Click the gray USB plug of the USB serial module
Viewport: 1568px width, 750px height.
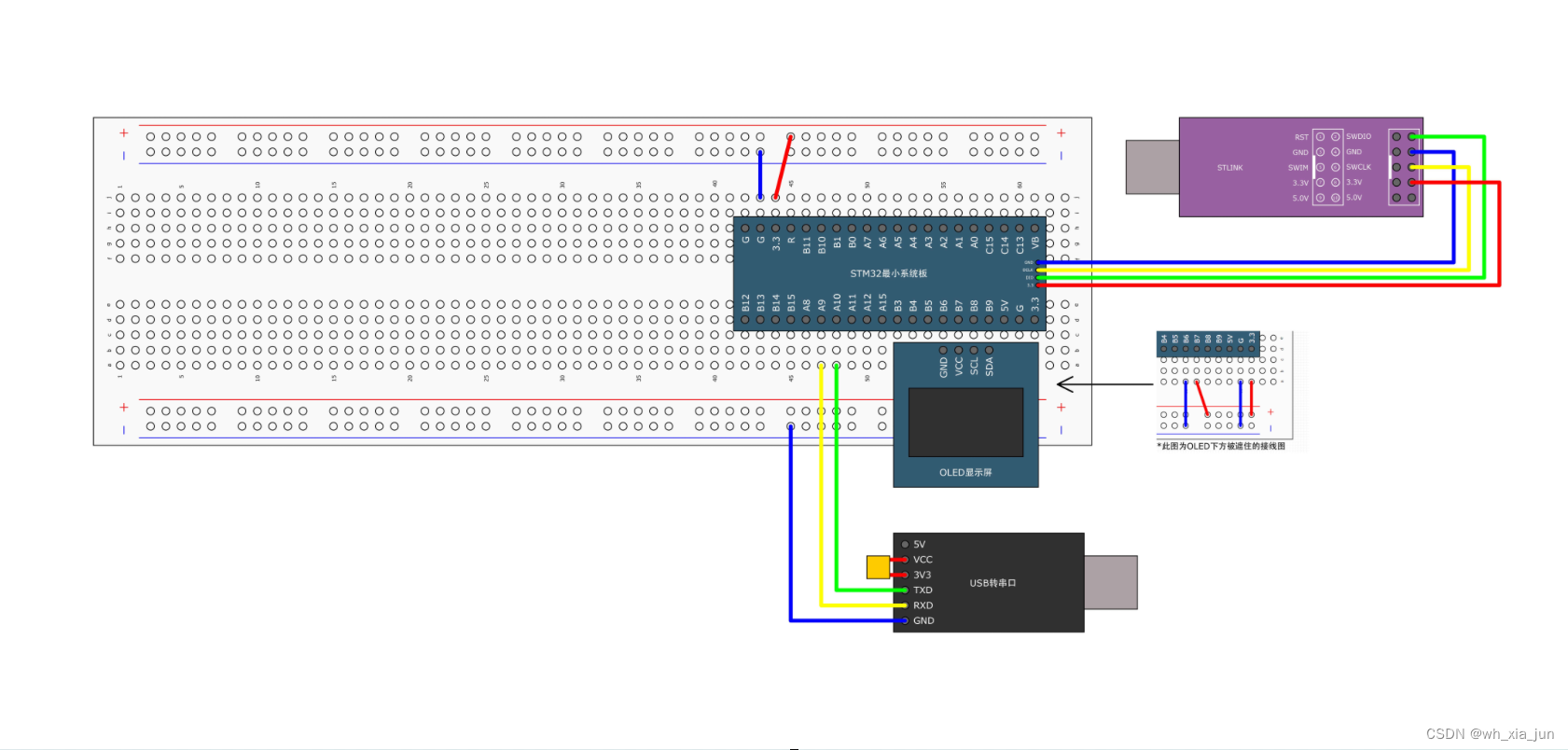coord(1111,582)
